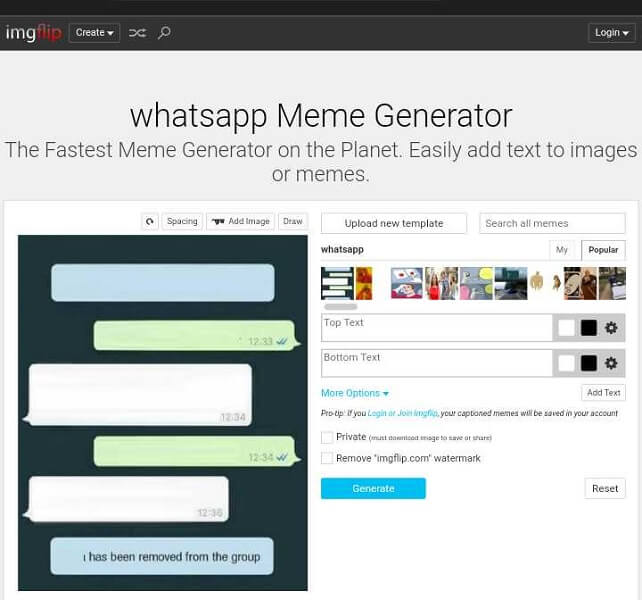Select the orange two-panel template thumbnail
642x600 pixels.
[x=364, y=283]
